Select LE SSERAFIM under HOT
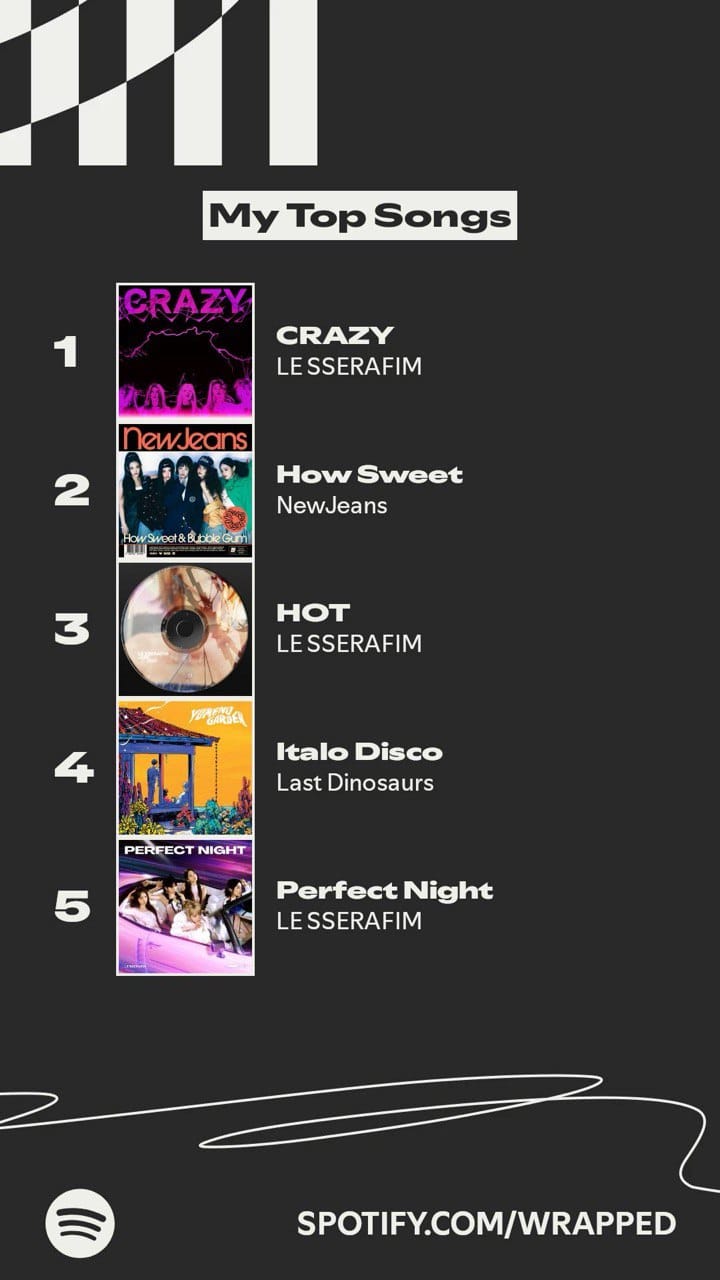 349,643
